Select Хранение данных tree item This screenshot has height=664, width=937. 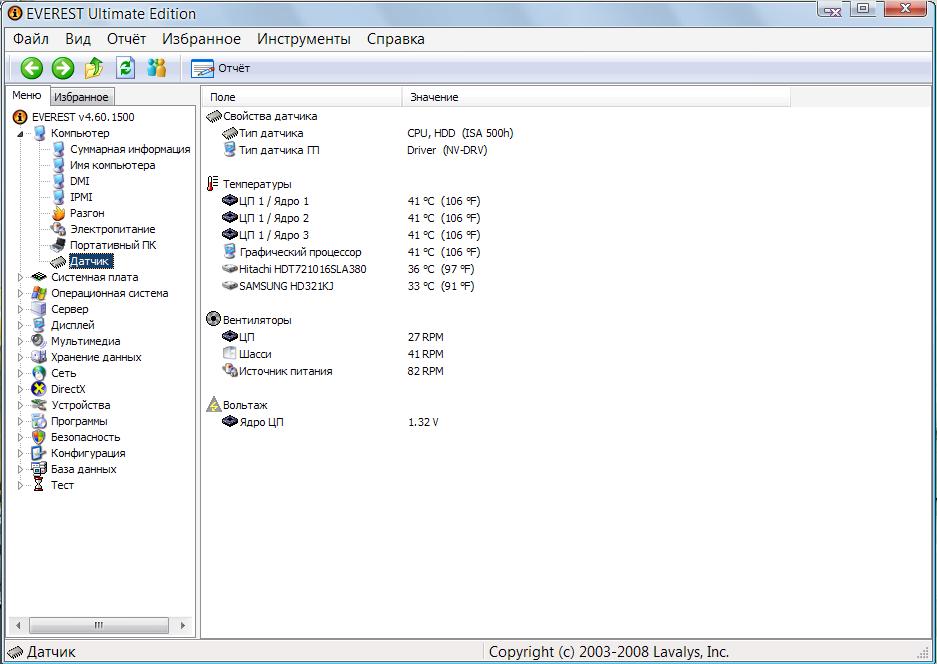point(96,357)
